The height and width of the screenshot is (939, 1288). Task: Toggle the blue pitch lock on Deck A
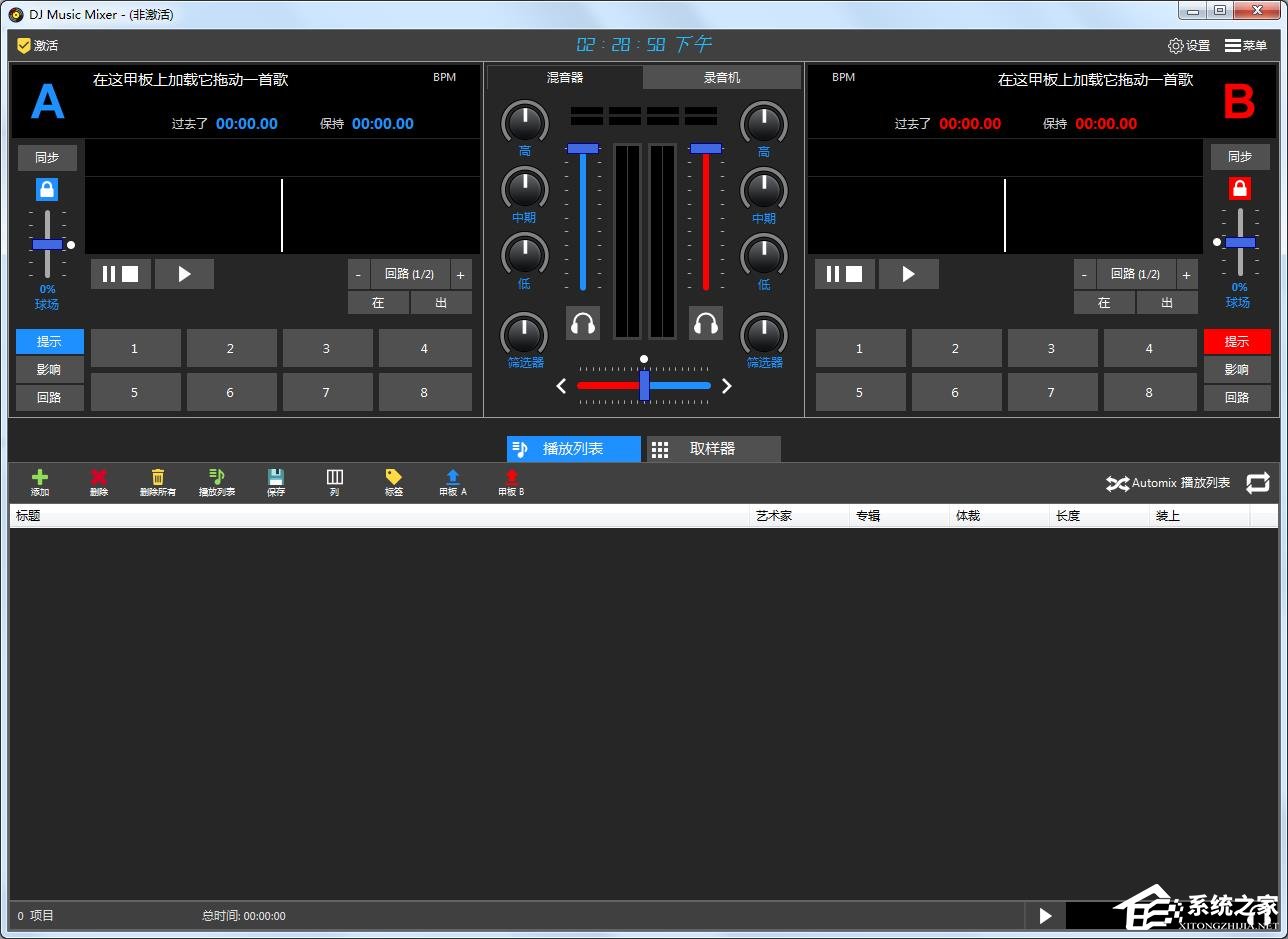[47, 189]
